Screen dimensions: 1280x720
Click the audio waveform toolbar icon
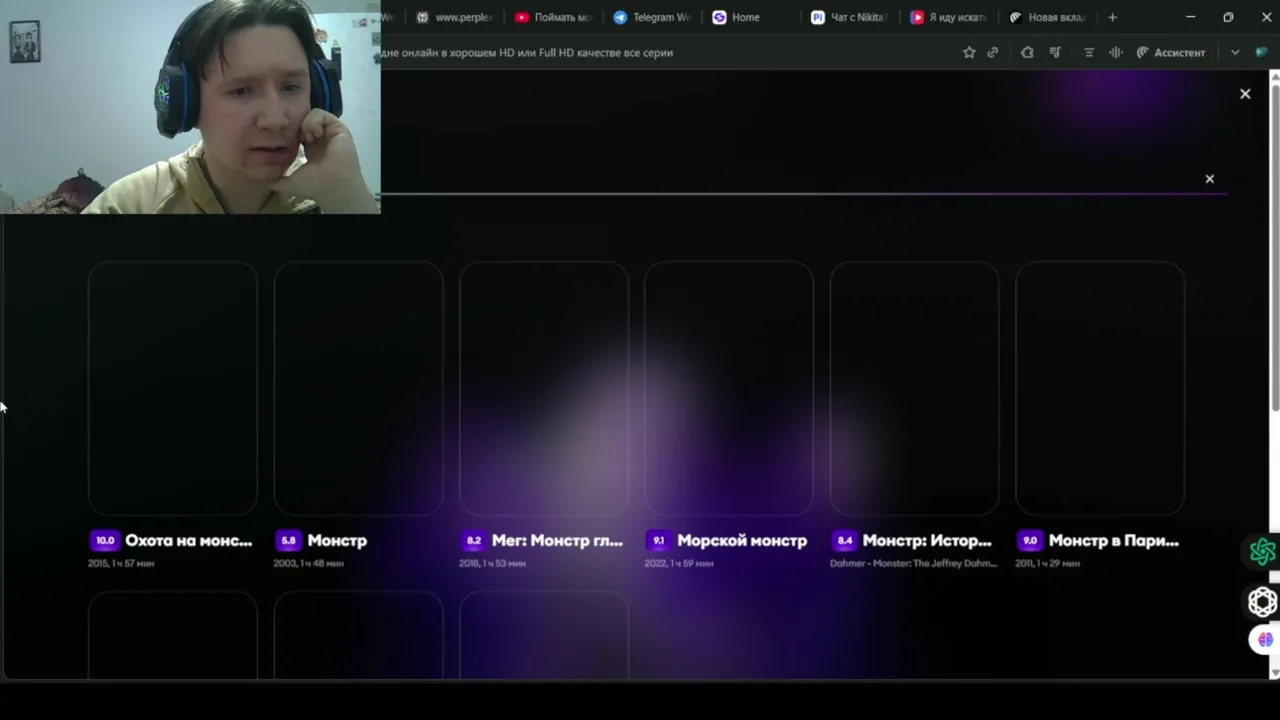1116,52
